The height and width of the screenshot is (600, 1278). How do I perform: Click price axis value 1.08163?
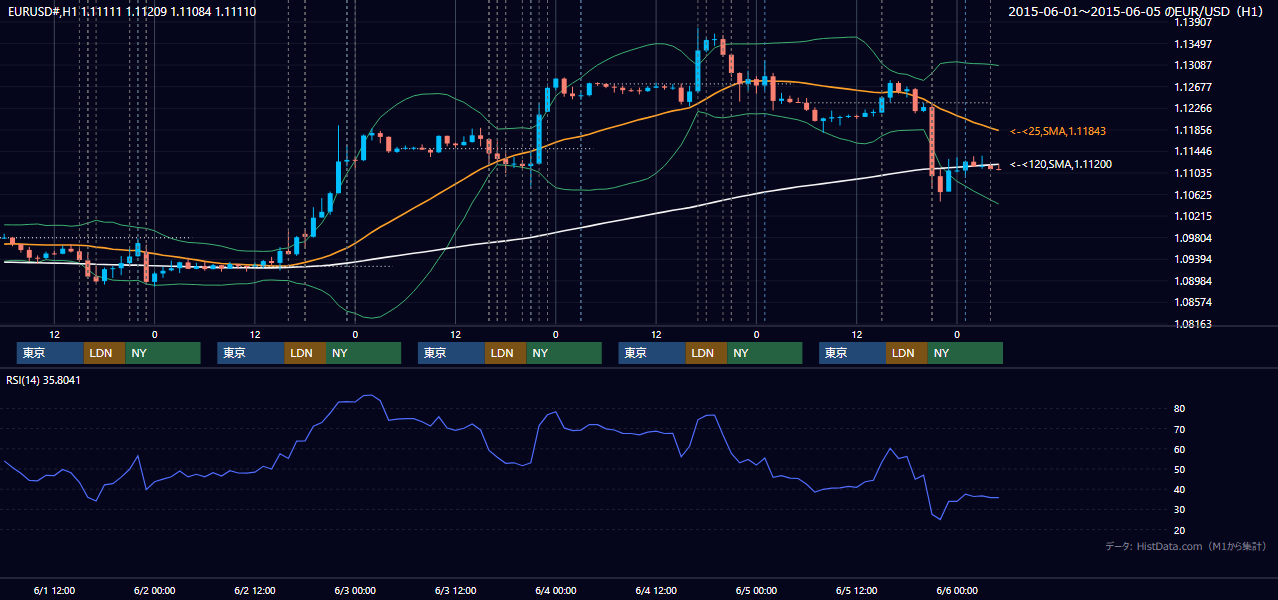click(1193, 324)
